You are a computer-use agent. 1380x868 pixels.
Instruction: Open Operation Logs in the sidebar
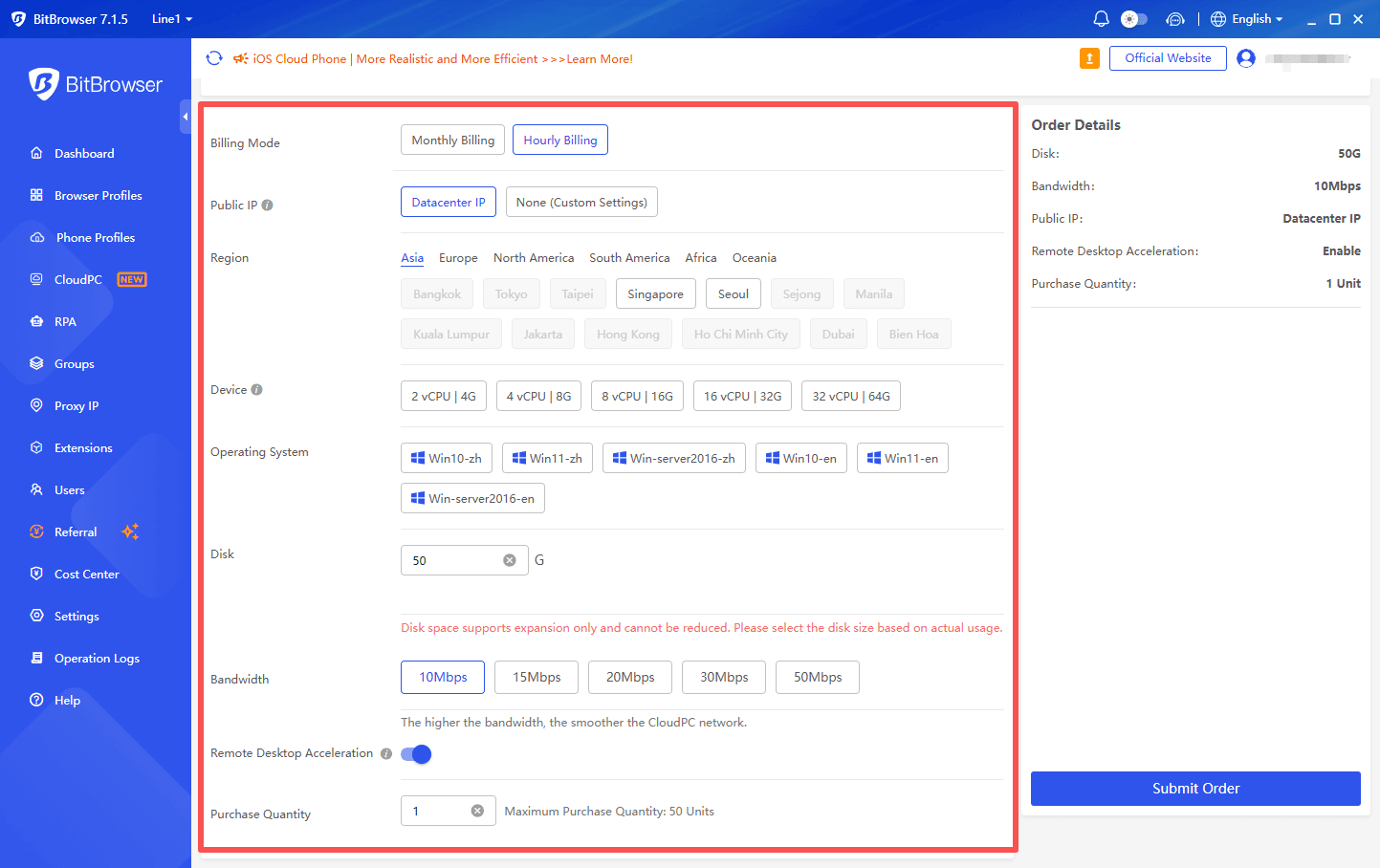pyautogui.click(x=97, y=658)
